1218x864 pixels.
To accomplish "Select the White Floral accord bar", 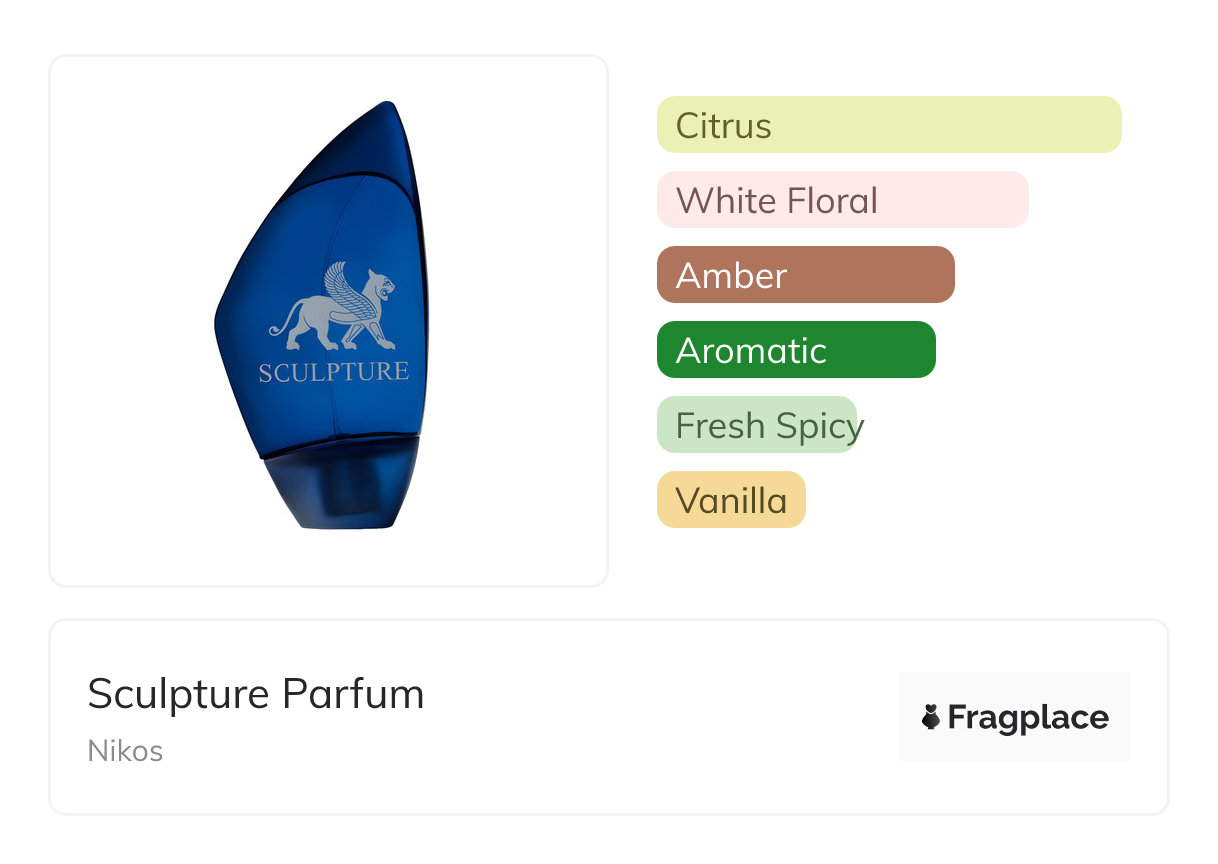I will 842,200.
